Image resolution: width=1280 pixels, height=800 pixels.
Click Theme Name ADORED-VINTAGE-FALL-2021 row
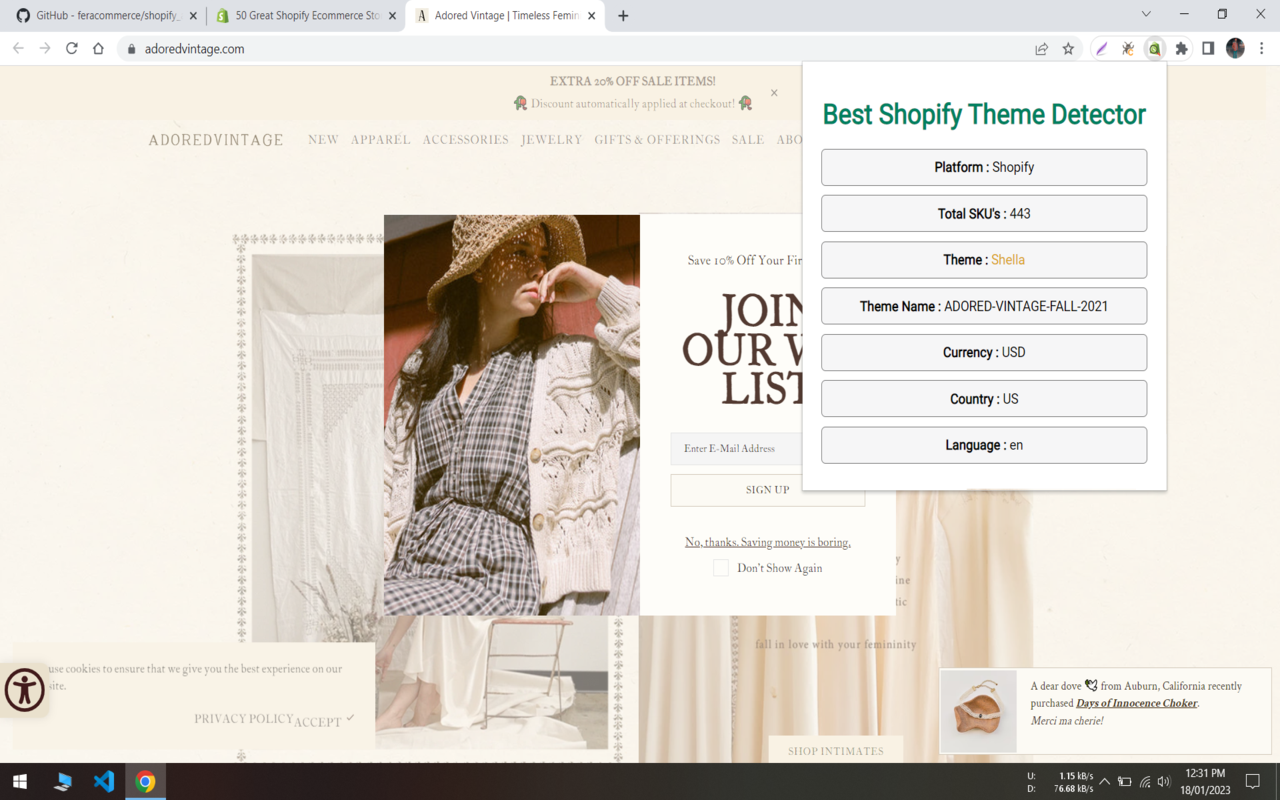point(984,306)
